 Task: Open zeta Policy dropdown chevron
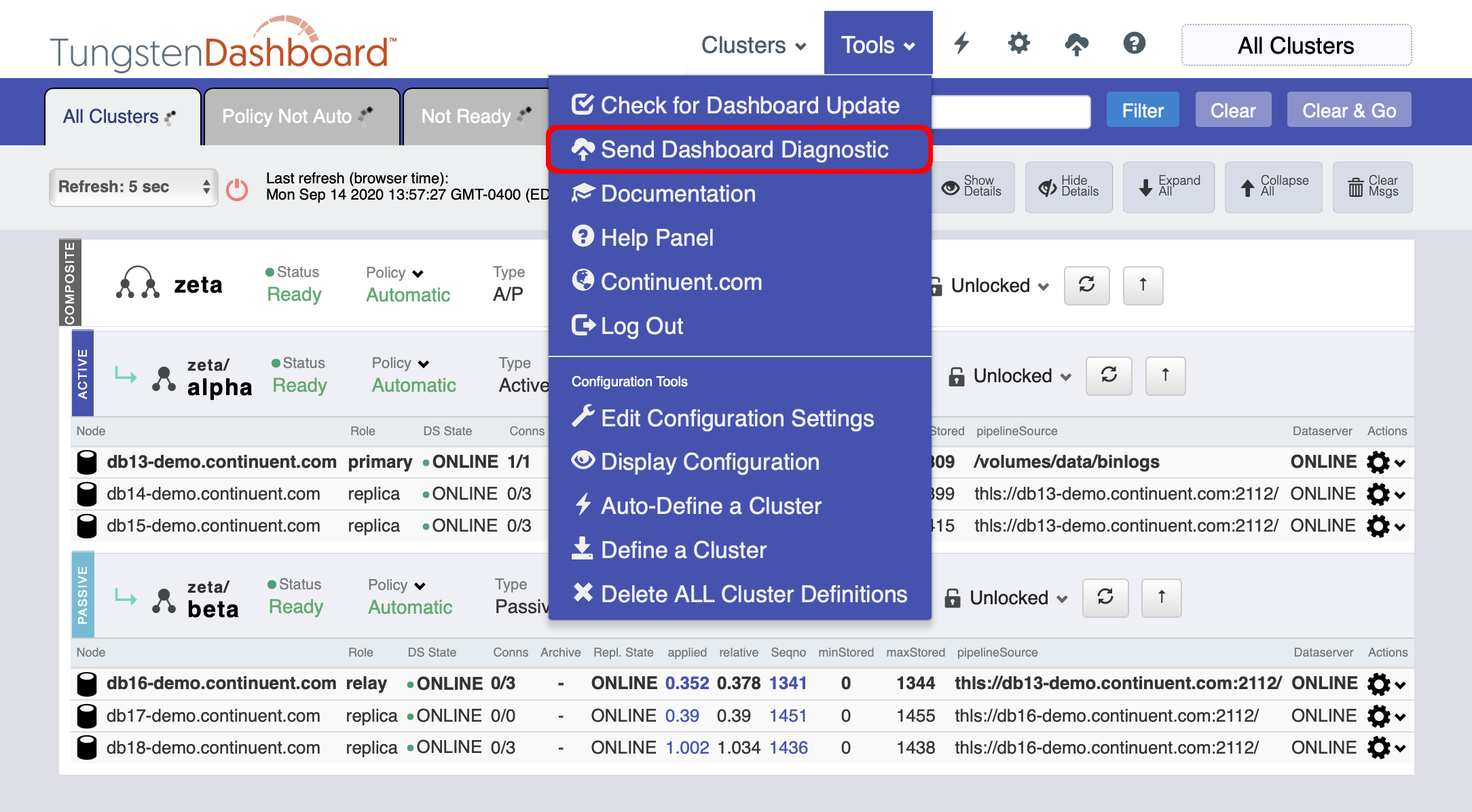tap(418, 273)
